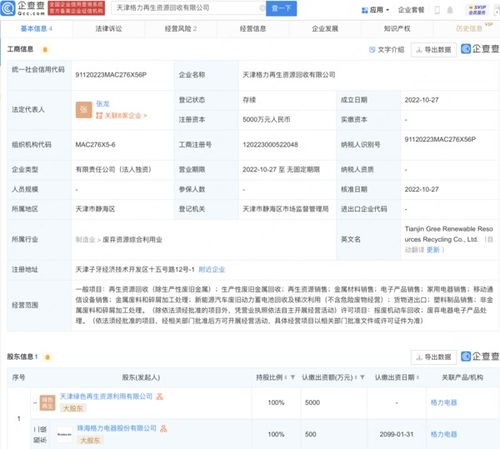The width and height of the screenshot is (500, 449).
Task: Click equity structure icon beside 珠海格力电器股份有限公司
Action: [x=163, y=428]
